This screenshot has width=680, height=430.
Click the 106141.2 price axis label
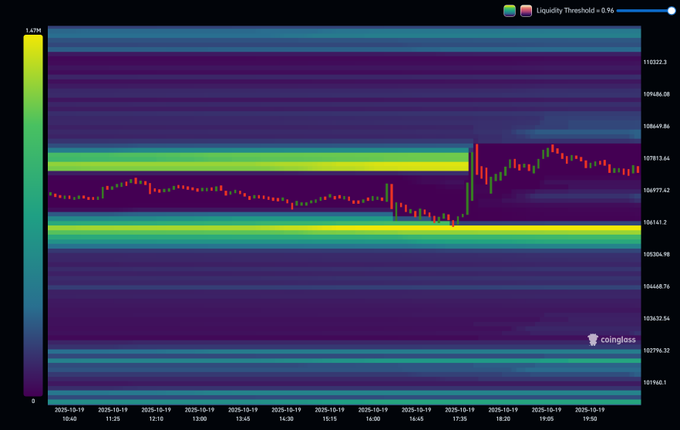tap(656, 222)
